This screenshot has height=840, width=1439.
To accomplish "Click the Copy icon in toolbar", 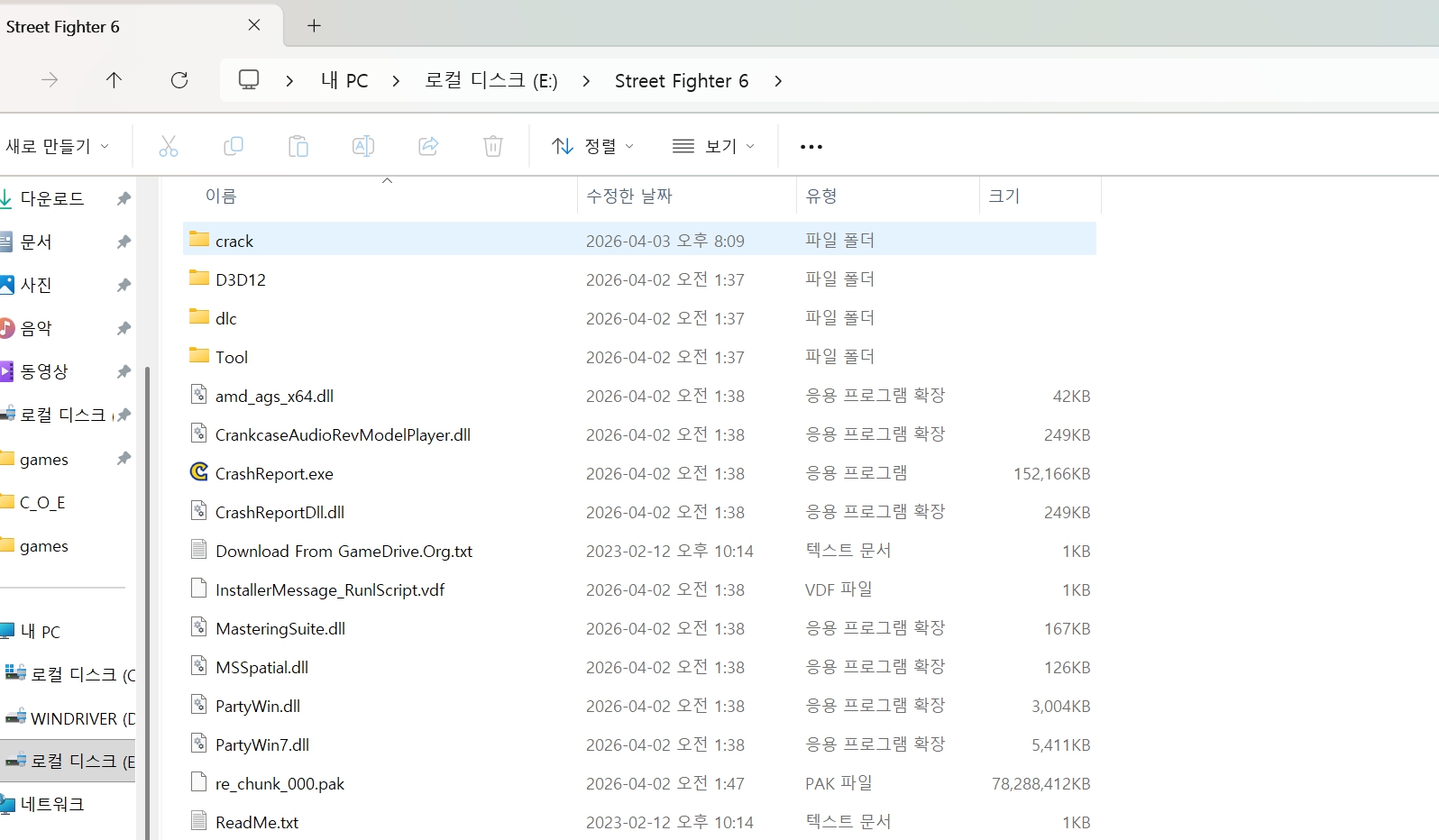I will tap(234, 146).
